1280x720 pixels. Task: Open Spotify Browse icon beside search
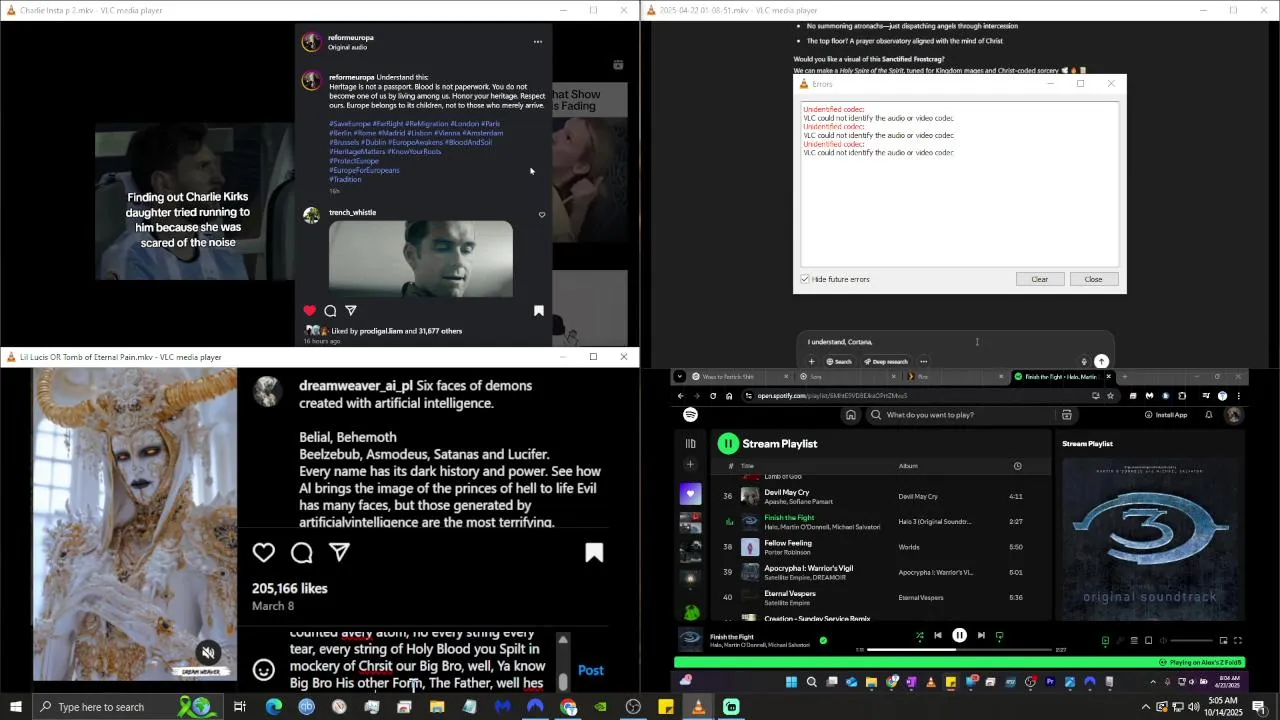pyautogui.click(x=1067, y=415)
